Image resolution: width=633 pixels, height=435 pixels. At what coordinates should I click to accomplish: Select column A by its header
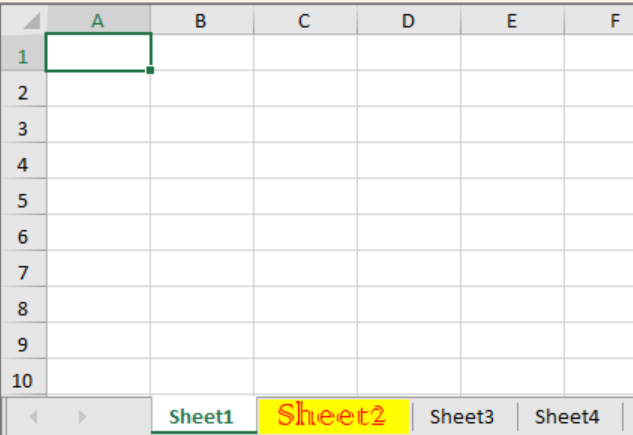point(98,20)
